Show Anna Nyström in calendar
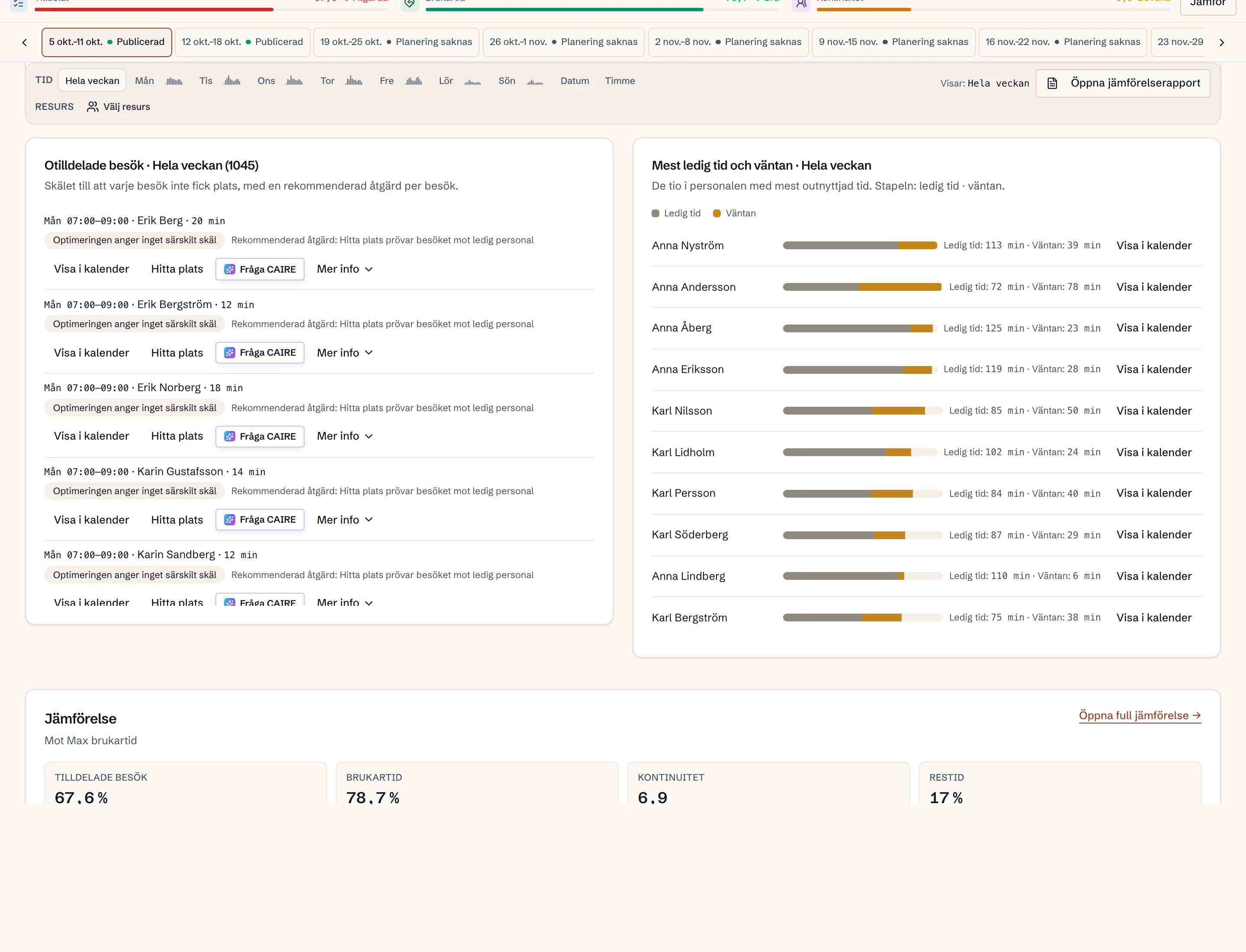1246x952 pixels. (1154, 245)
